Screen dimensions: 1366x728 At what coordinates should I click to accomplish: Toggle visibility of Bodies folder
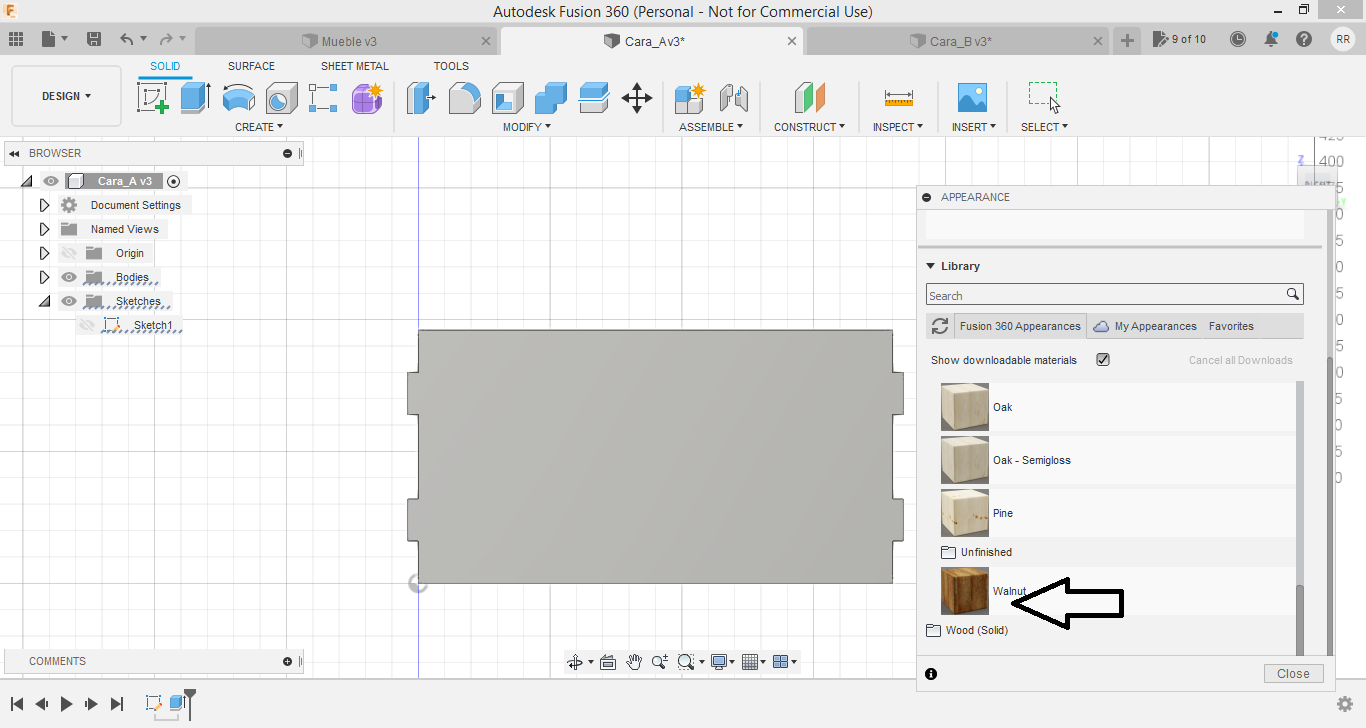tap(69, 277)
